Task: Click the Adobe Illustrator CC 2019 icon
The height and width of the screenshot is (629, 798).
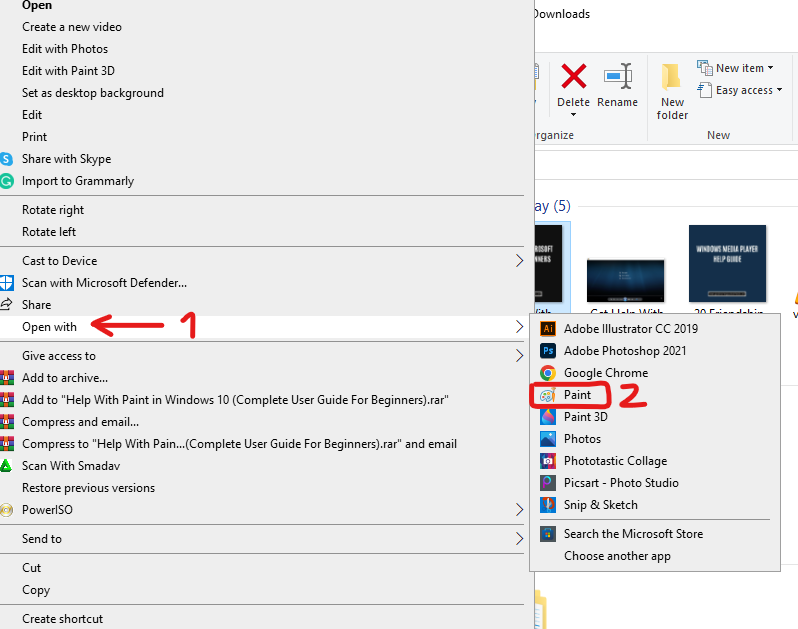Action: point(548,329)
